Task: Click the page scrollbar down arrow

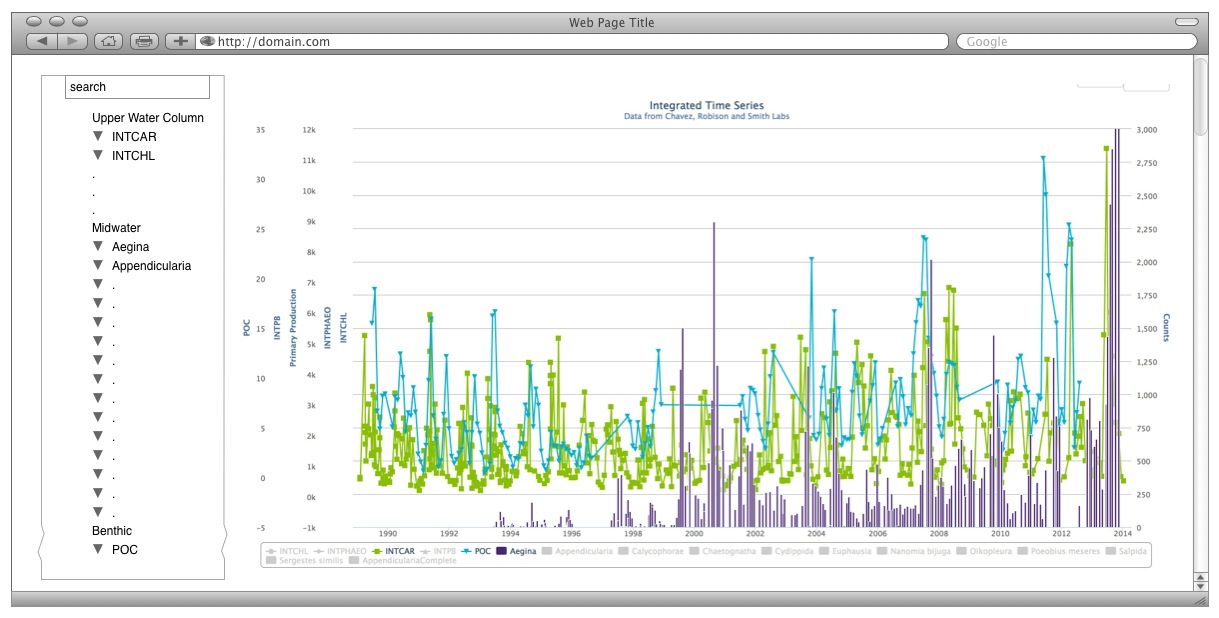Action: (x=1201, y=586)
